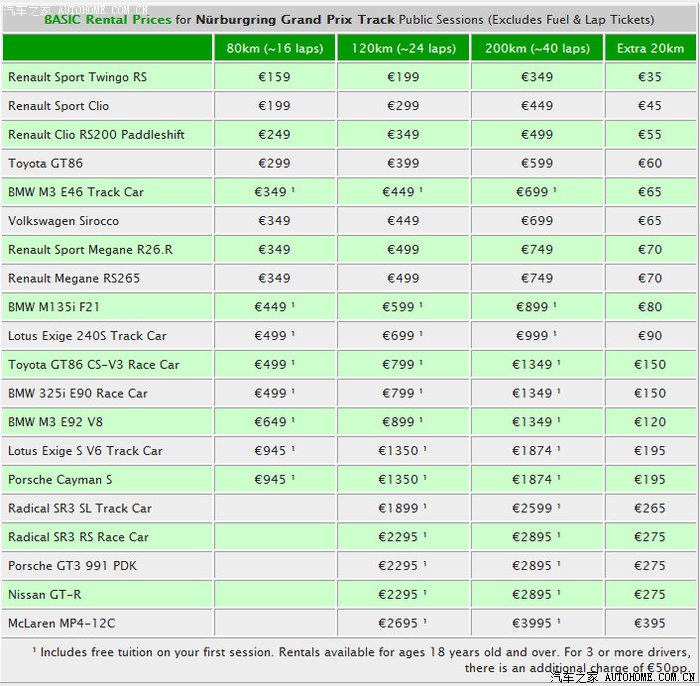
Task: Select the BMW M3 E46 Track Car name
Action: 75,192
